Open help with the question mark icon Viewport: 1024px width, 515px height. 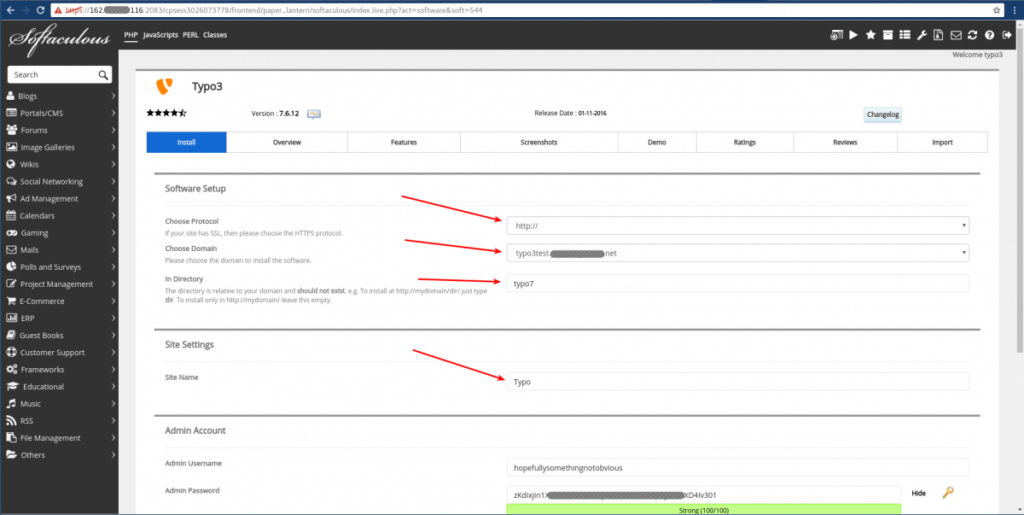[989, 35]
